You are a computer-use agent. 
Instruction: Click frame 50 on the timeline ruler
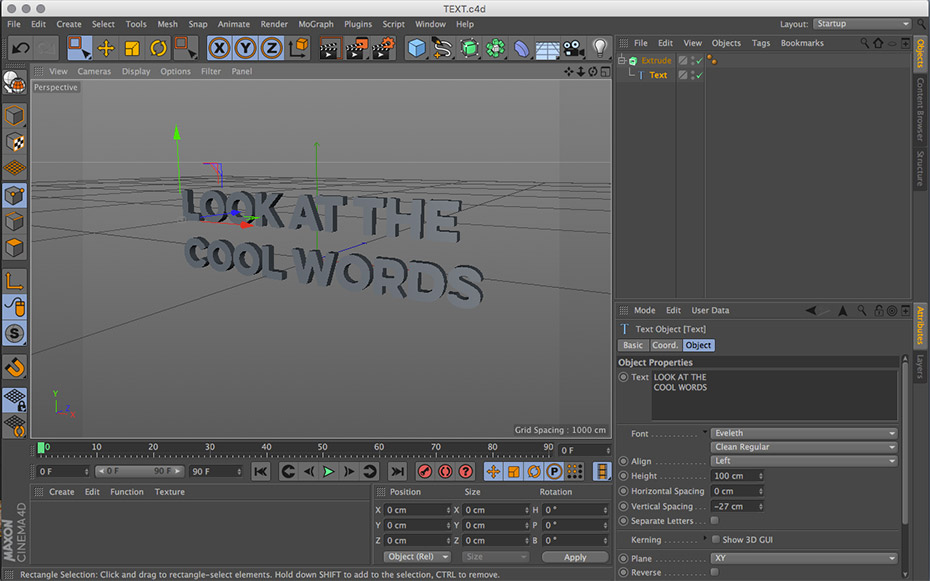pyautogui.click(x=323, y=449)
